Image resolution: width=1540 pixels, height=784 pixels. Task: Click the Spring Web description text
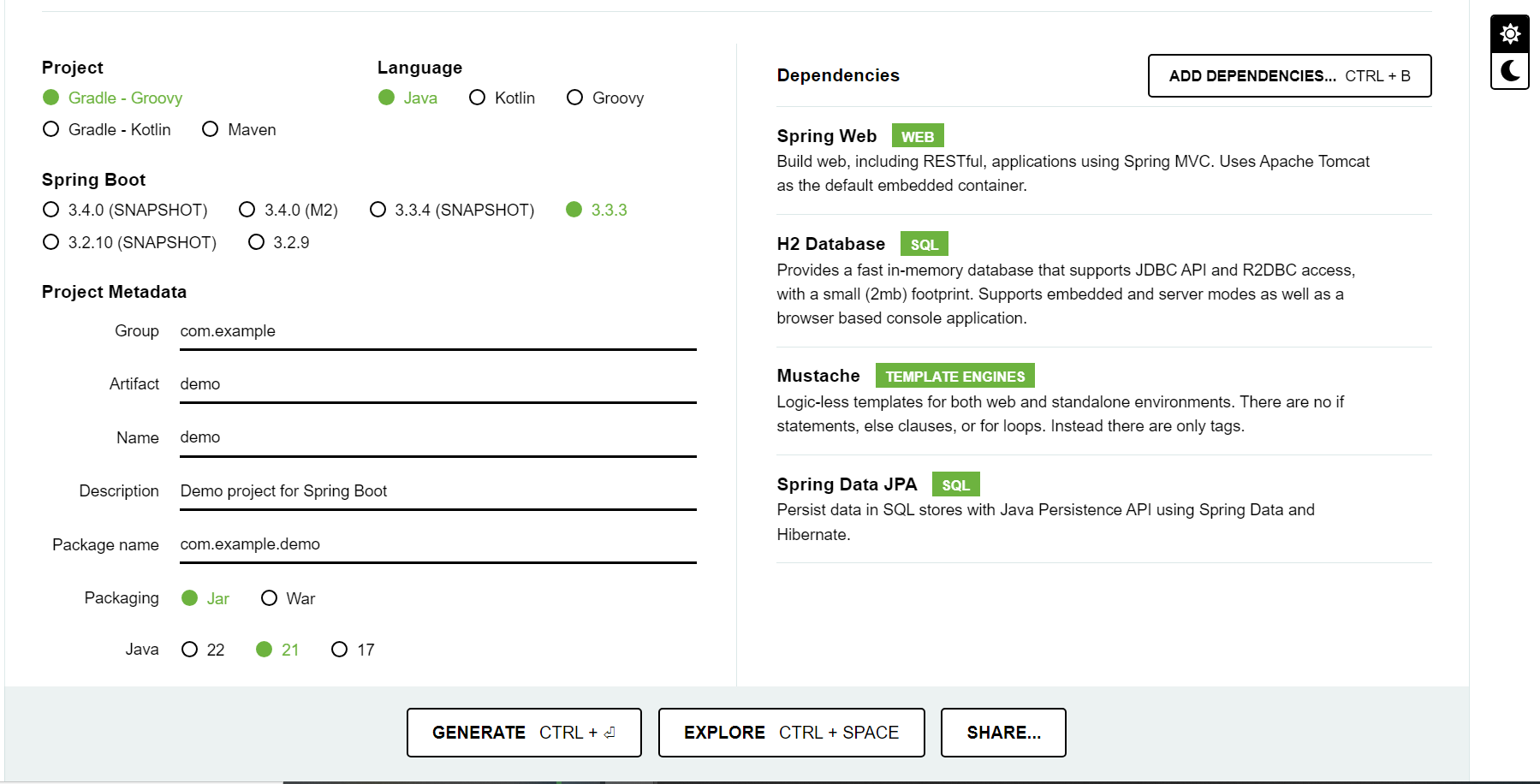point(1073,173)
